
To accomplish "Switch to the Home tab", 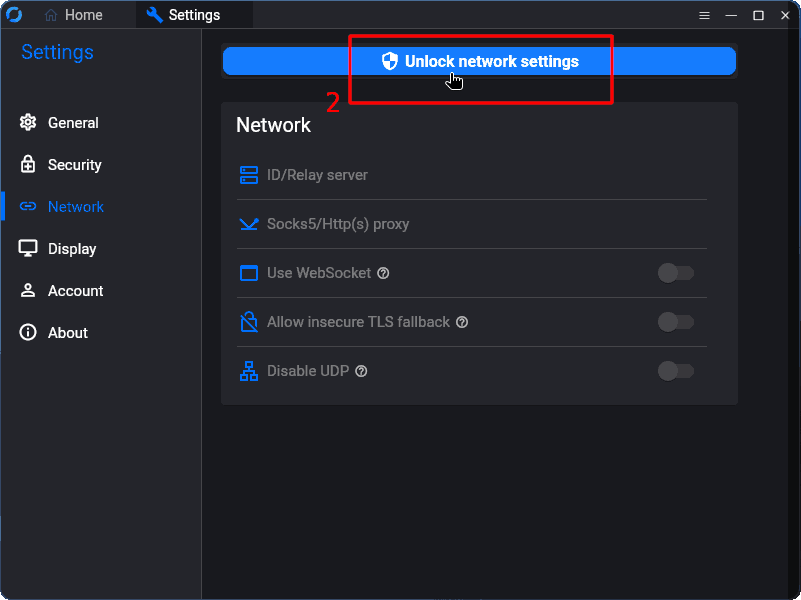I will [x=75, y=15].
